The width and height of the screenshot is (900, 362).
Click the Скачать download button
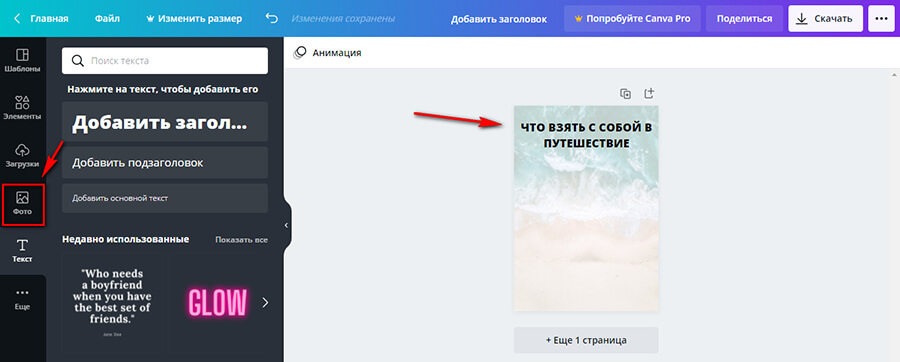825,18
